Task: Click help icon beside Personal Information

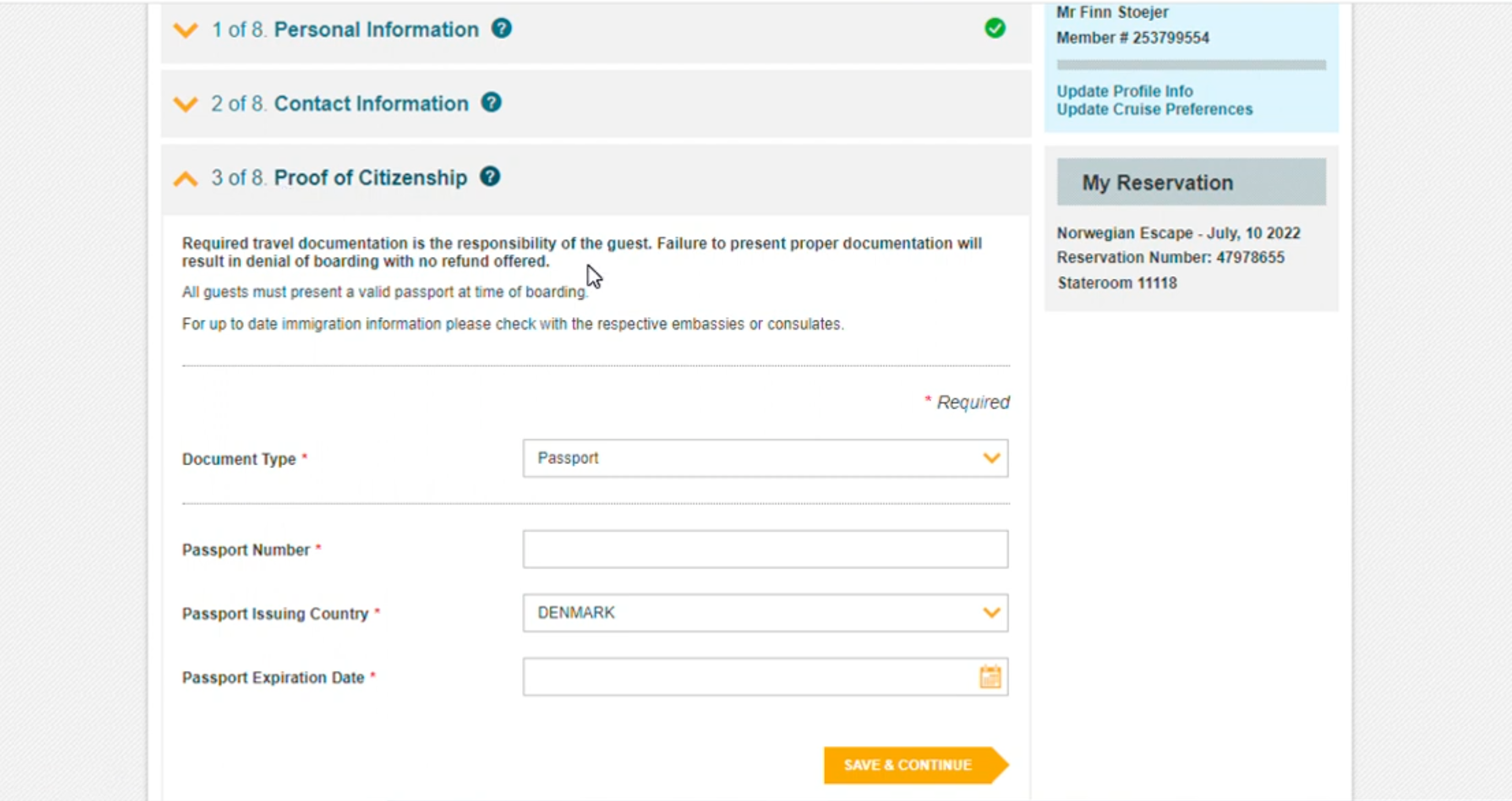Action: point(501,28)
